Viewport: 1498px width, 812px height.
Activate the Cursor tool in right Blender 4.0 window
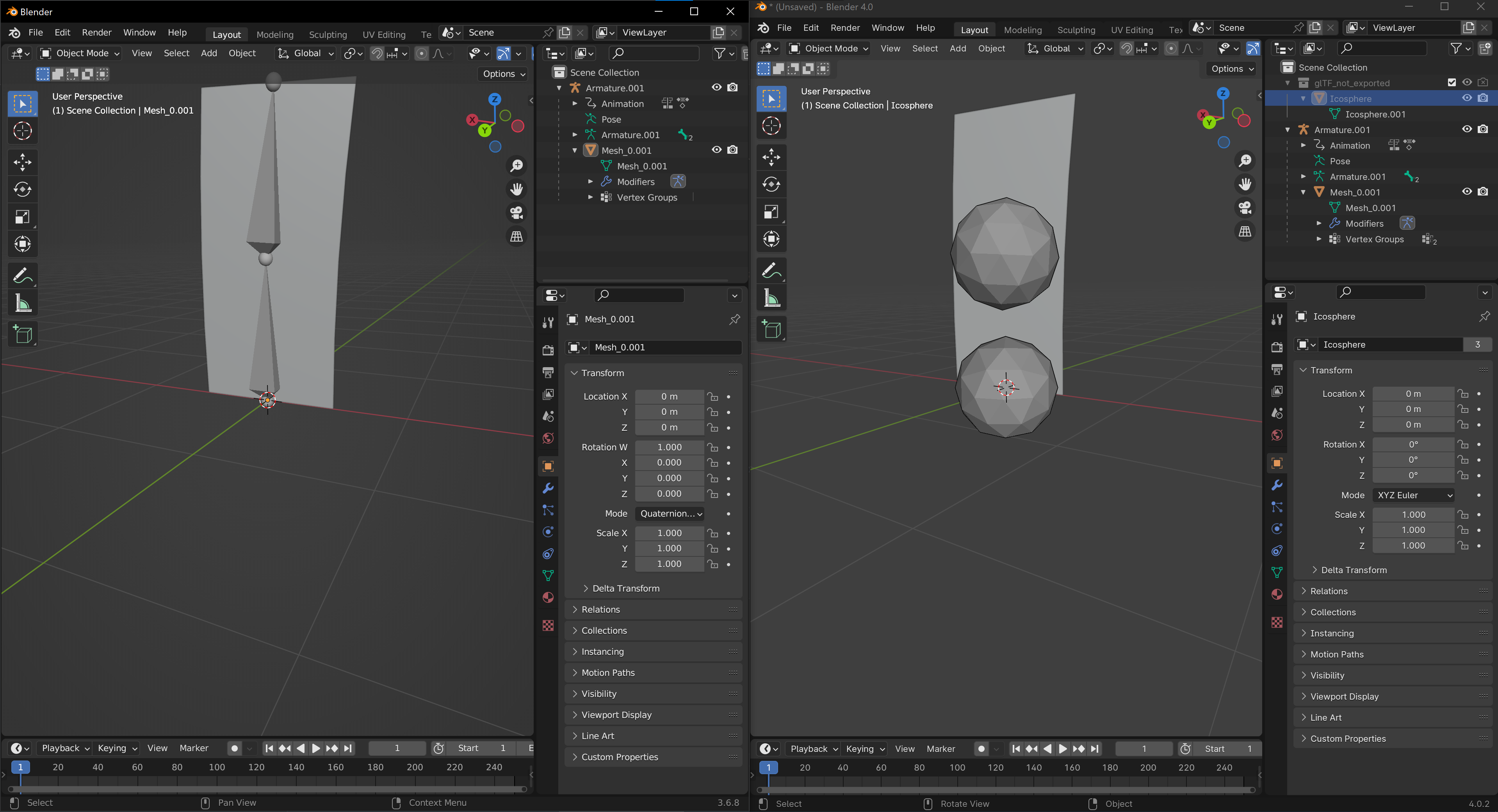(x=771, y=126)
